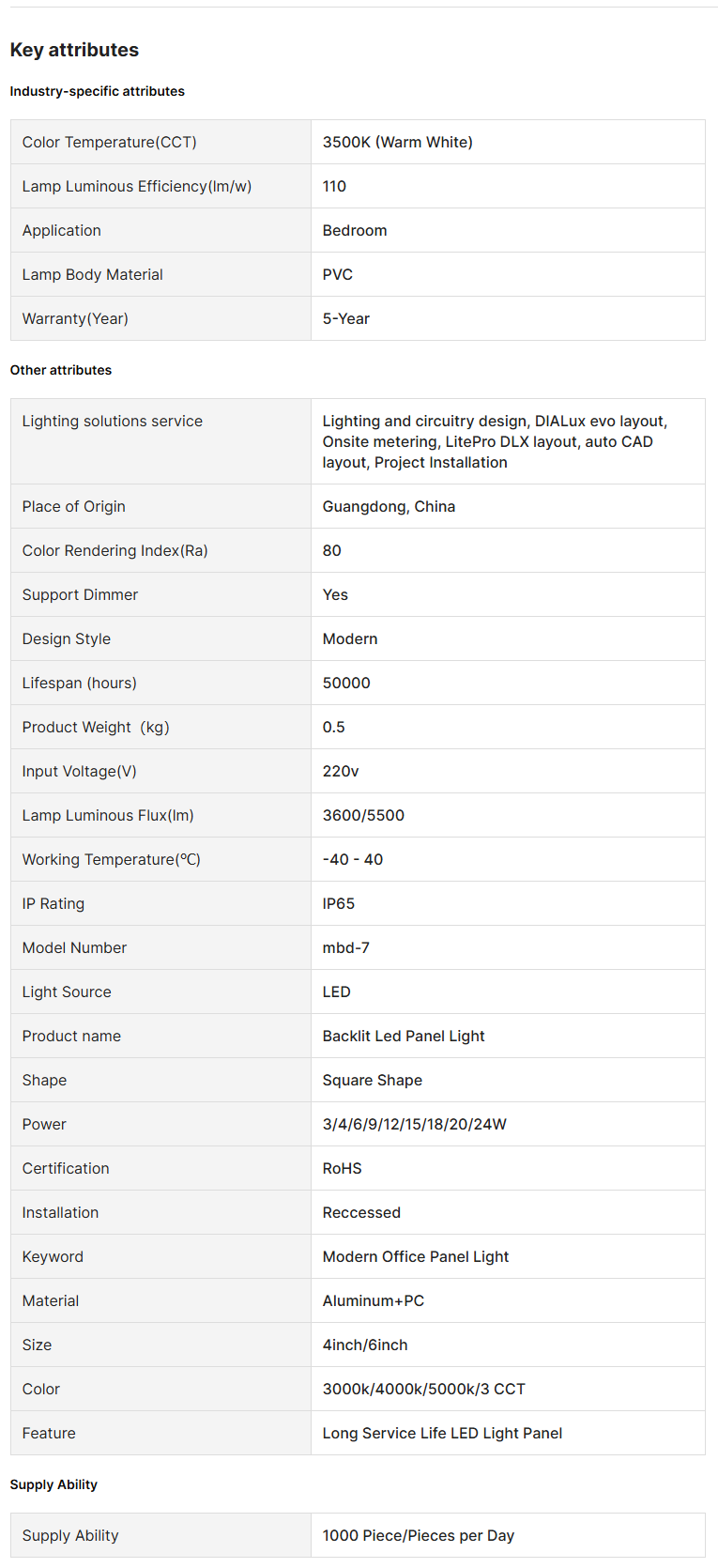
Task: Select the 3500K (Warm White) value
Action: 397,142
